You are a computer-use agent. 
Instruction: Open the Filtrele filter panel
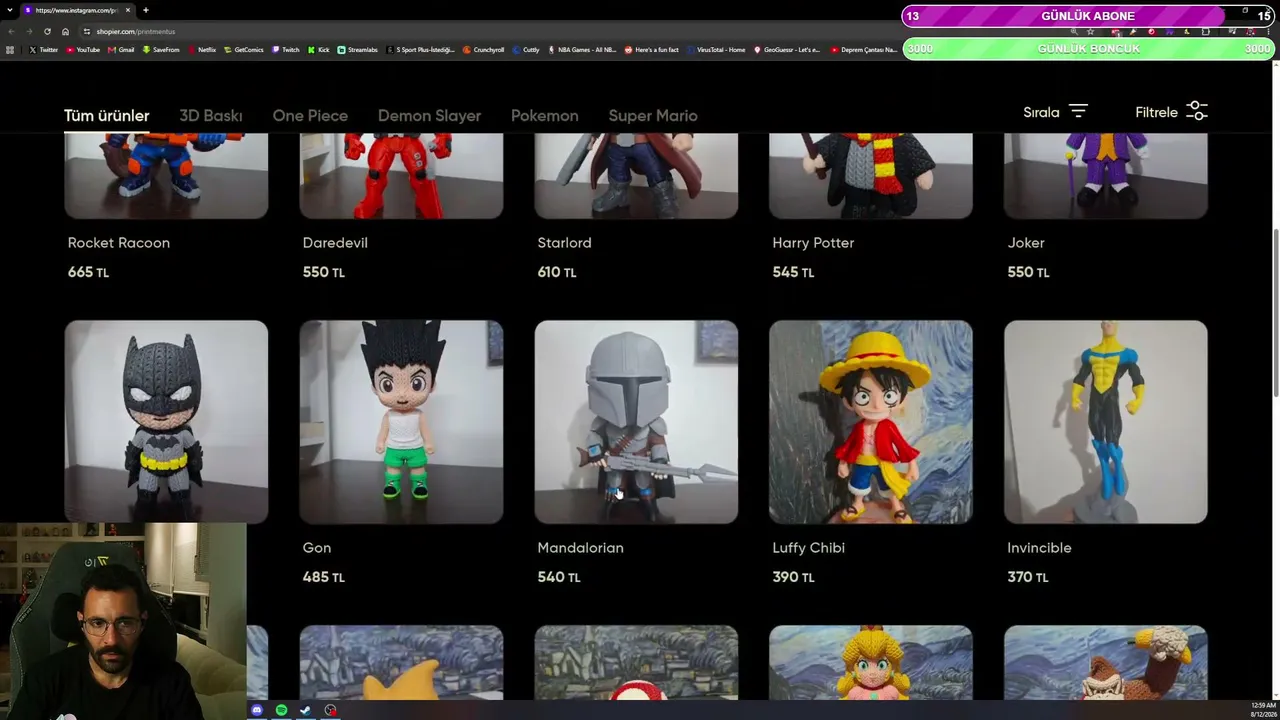pos(1171,112)
